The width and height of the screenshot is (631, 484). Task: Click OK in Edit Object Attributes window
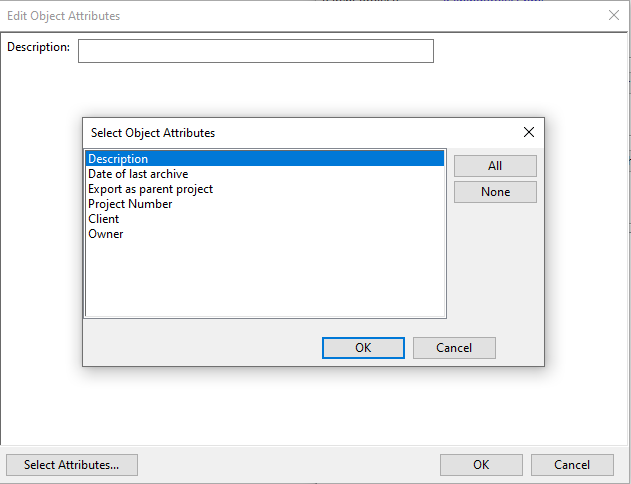481,465
